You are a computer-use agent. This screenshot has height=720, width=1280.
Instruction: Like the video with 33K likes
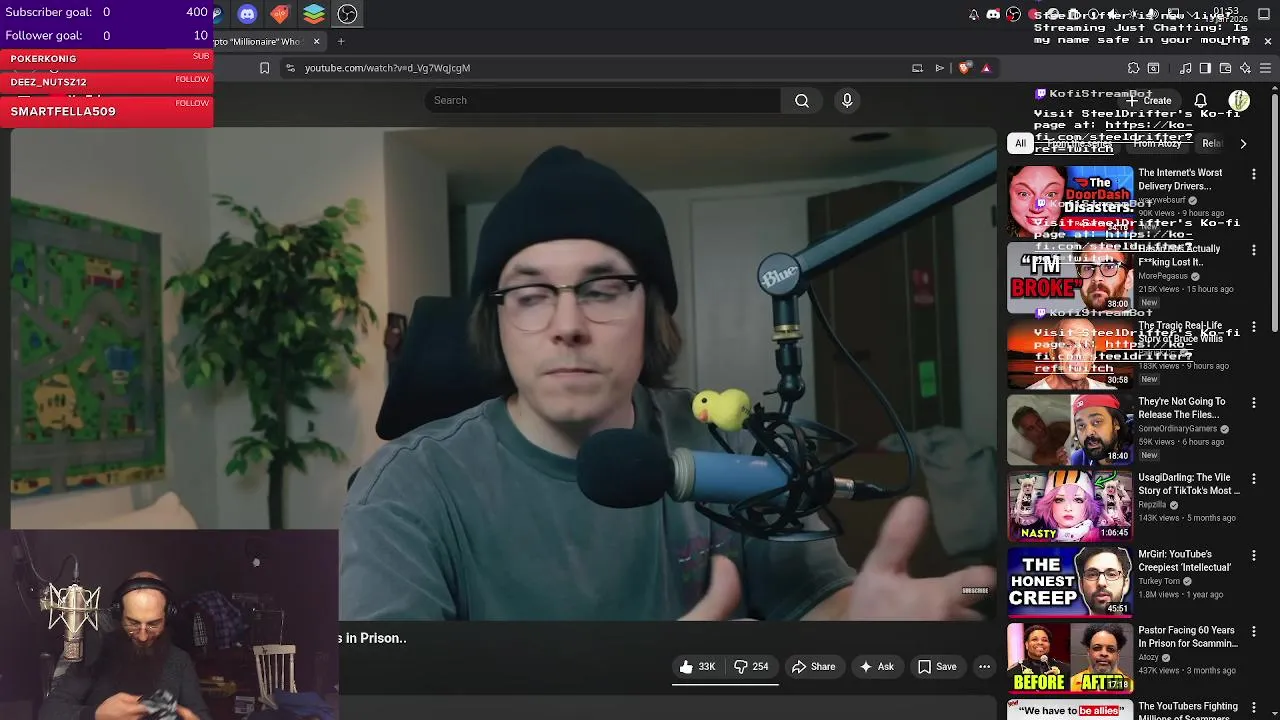pyautogui.click(x=698, y=667)
